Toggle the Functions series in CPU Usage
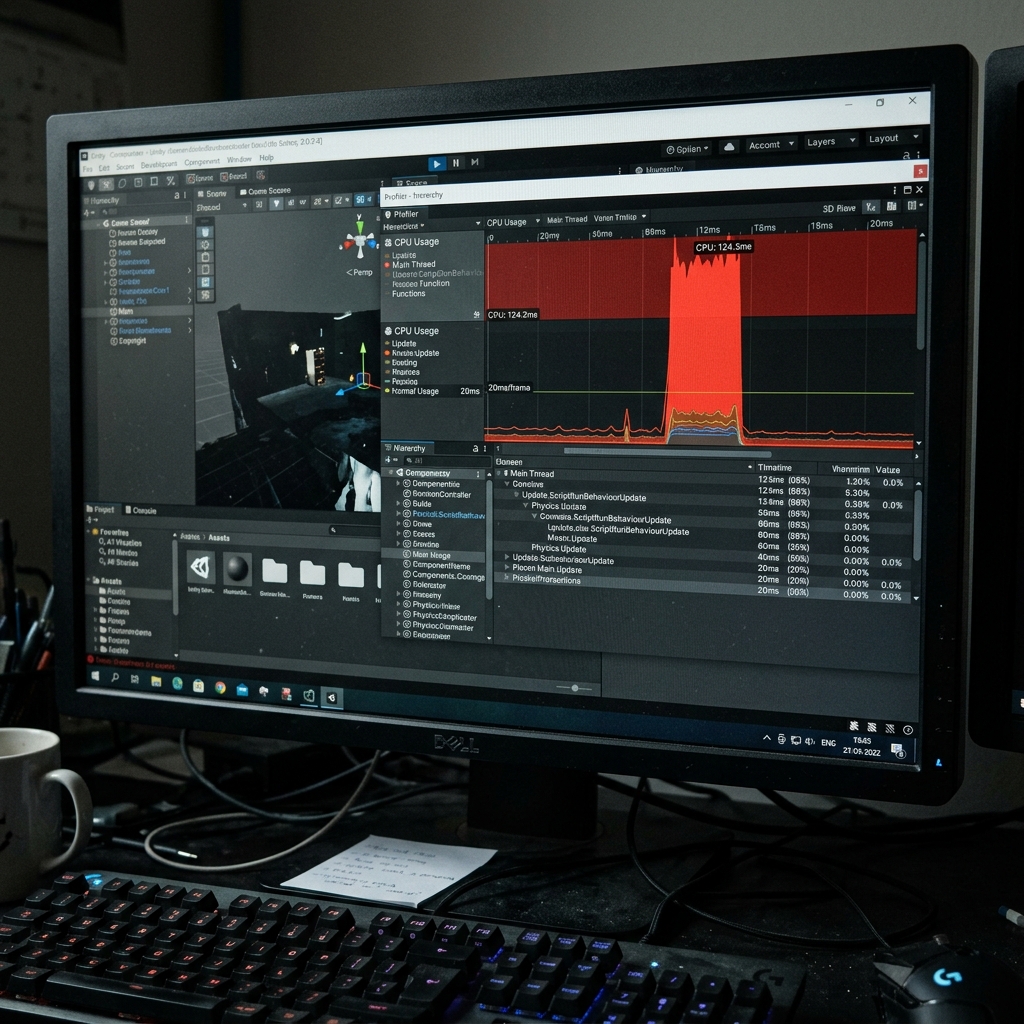The height and width of the screenshot is (1024, 1024). tap(408, 294)
